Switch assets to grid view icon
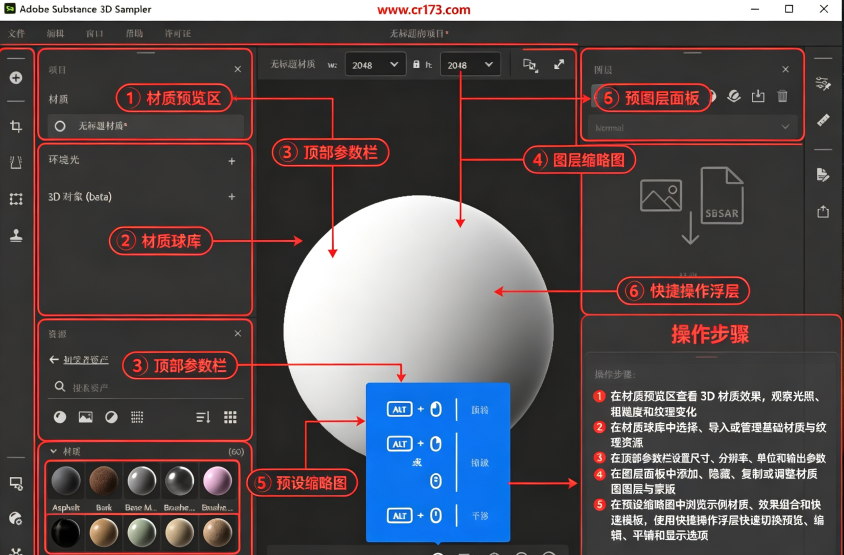The width and height of the screenshot is (844, 555). [x=230, y=417]
